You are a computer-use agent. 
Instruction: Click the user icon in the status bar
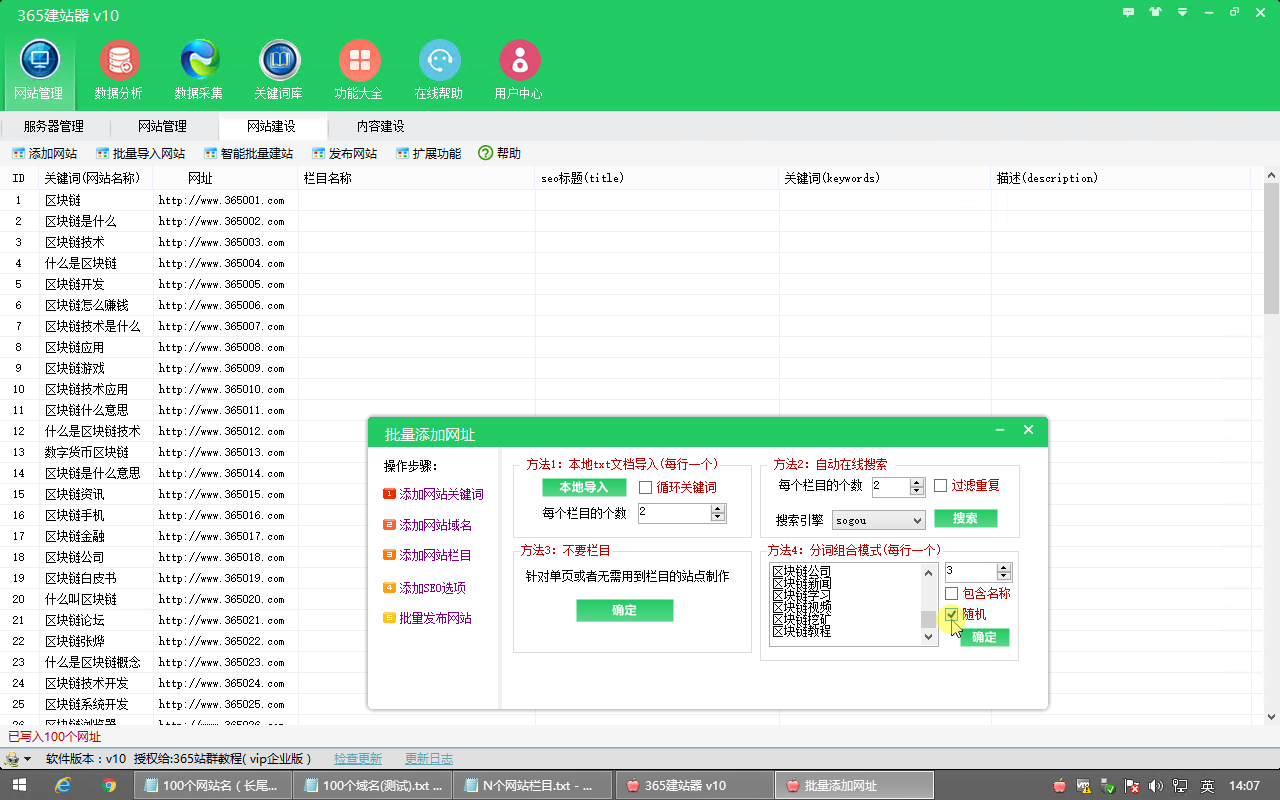coord(12,758)
